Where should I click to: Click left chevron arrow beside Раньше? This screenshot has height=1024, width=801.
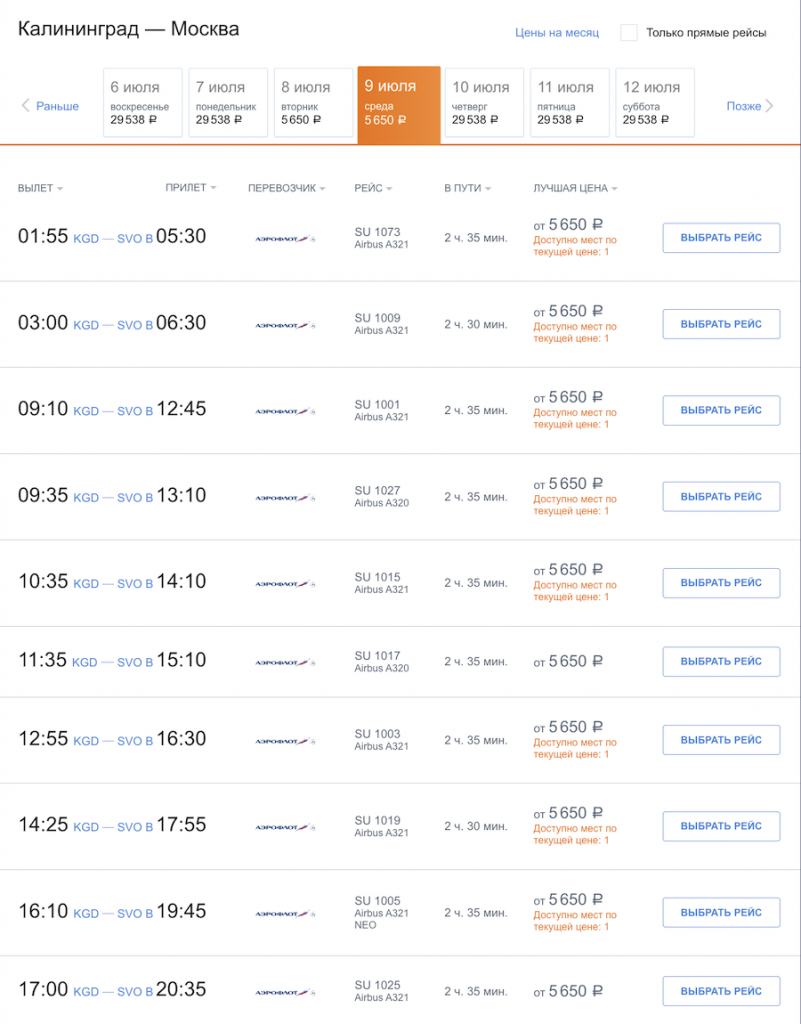coord(25,106)
